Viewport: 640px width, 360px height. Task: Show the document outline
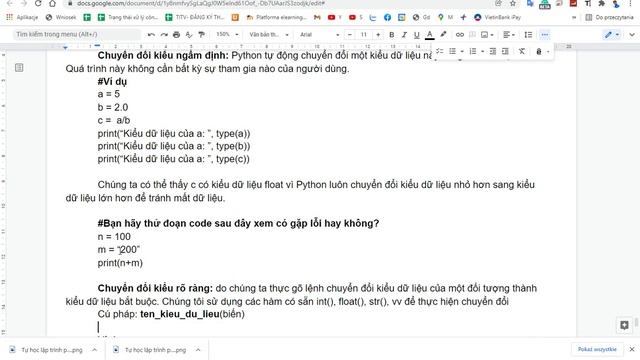19,67
